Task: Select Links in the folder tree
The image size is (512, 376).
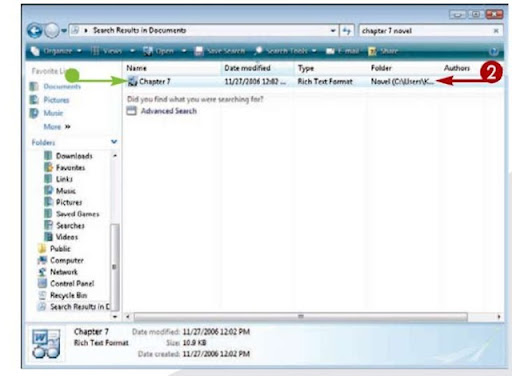Action: [x=64, y=179]
